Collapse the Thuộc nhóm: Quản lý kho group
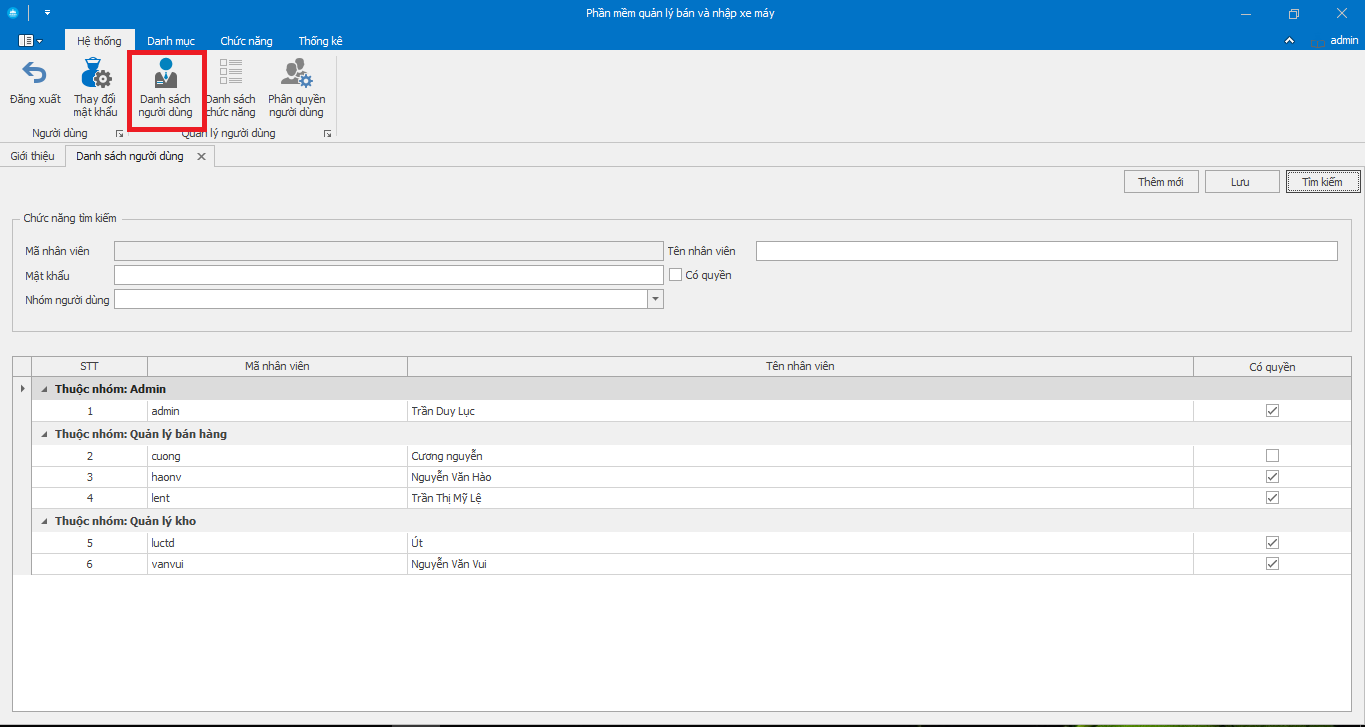This screenshot has width=1365, height=727. point(43,521)
